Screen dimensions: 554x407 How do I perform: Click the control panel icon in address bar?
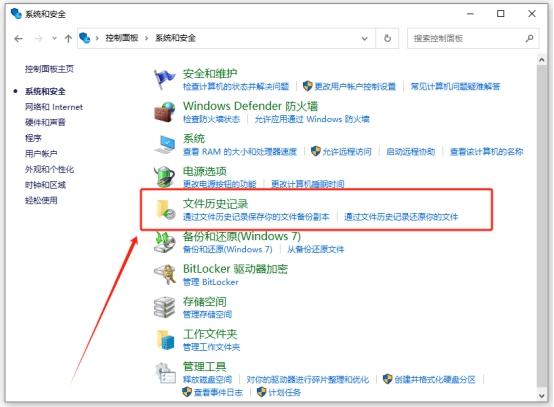(x=85, y=38)
